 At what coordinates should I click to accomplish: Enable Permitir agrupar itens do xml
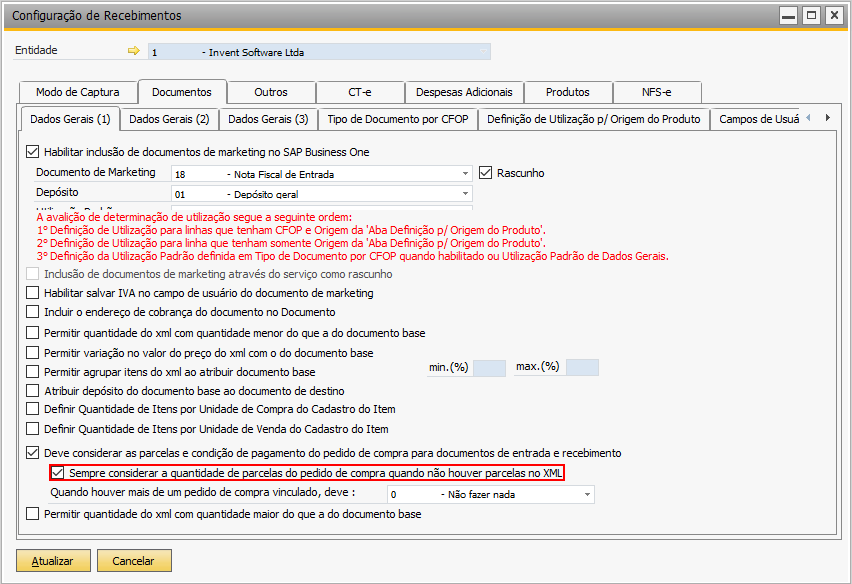tap(33, 372)
